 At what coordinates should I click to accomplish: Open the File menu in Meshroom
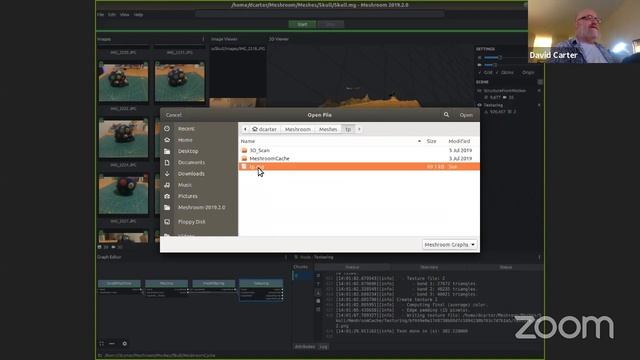[100, 15]
